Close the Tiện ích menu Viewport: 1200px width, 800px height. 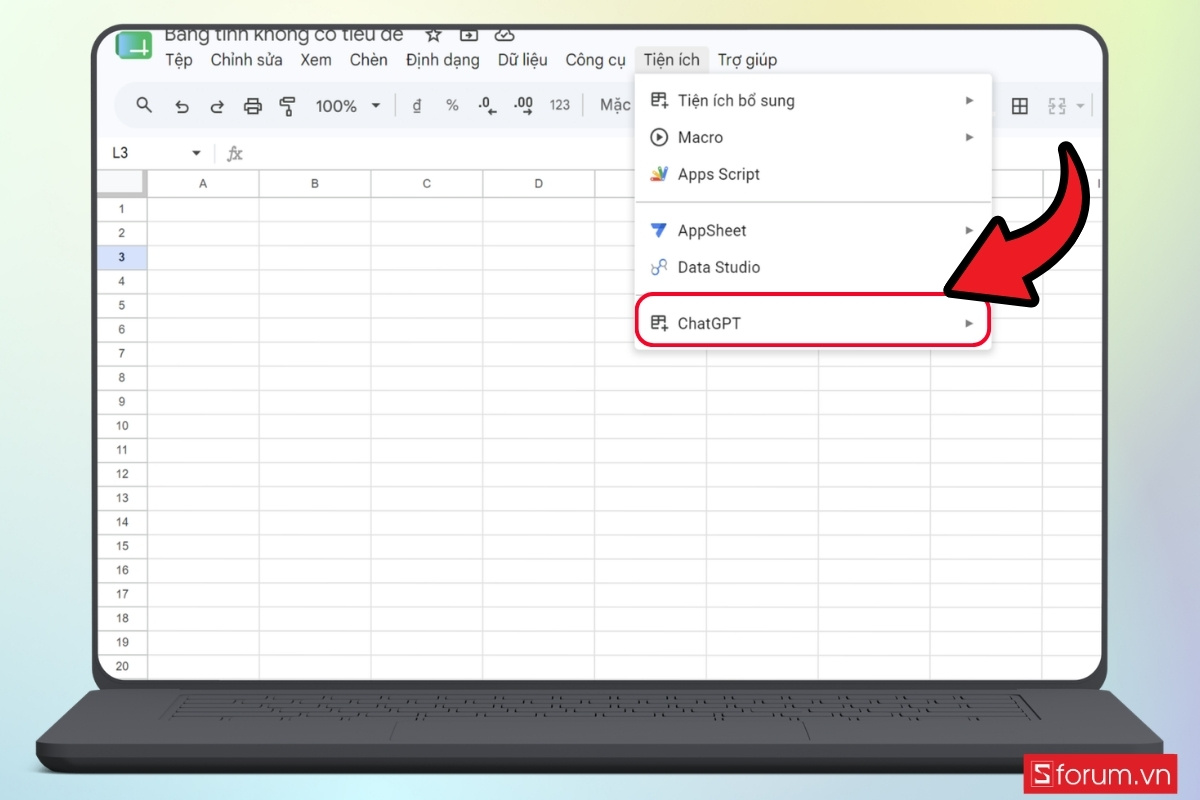[672, 60]
